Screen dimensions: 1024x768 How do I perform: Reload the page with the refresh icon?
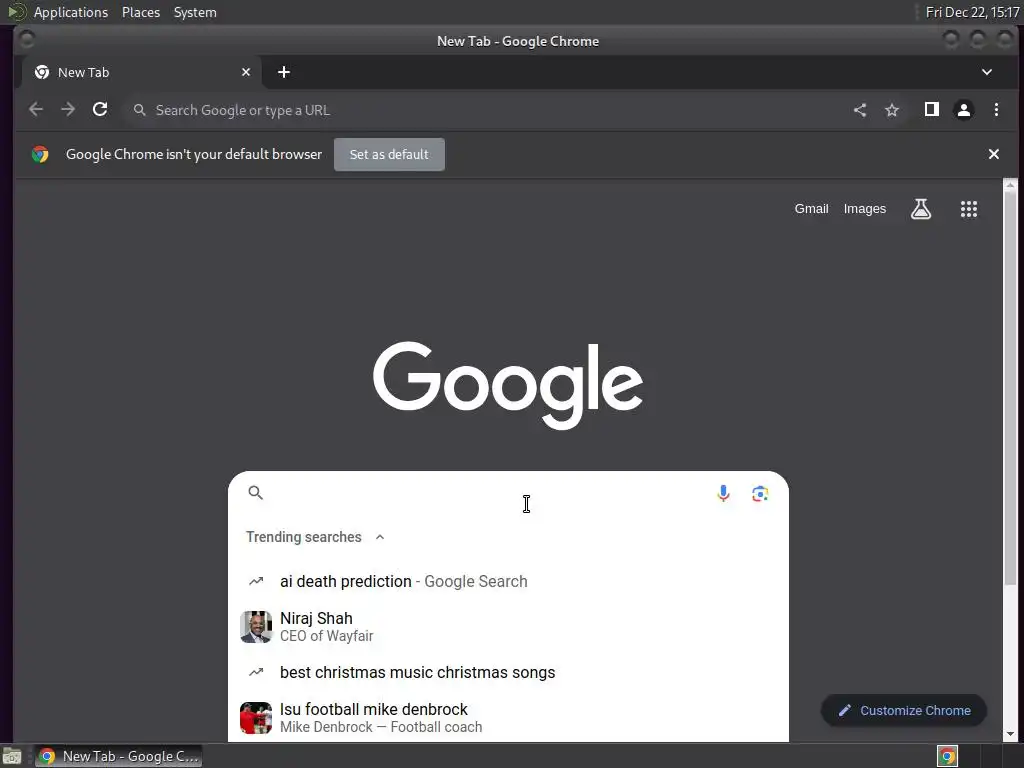pos(100,110)
